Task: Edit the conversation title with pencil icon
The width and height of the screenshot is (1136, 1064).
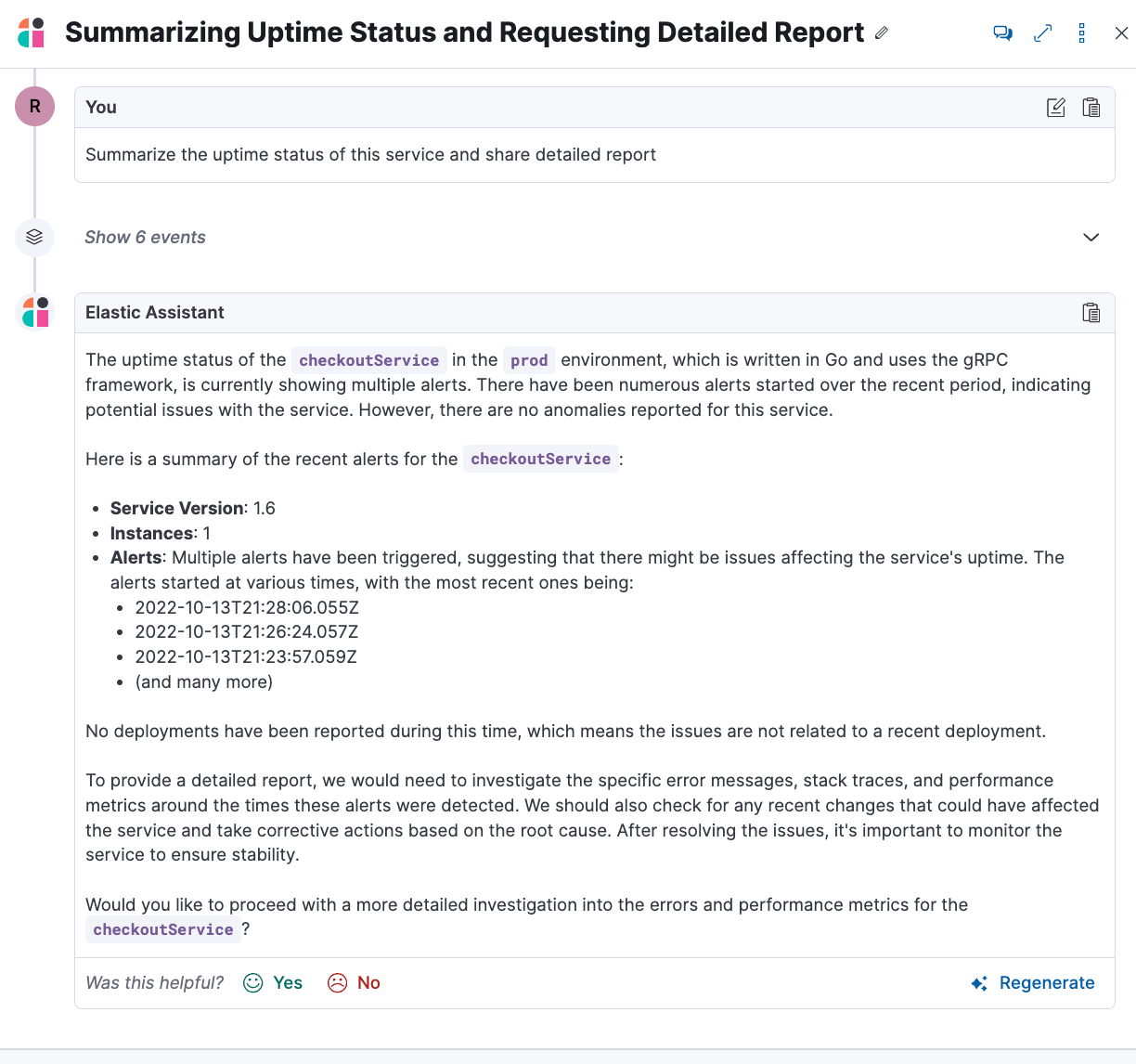Action: click(x=882, y=33)
